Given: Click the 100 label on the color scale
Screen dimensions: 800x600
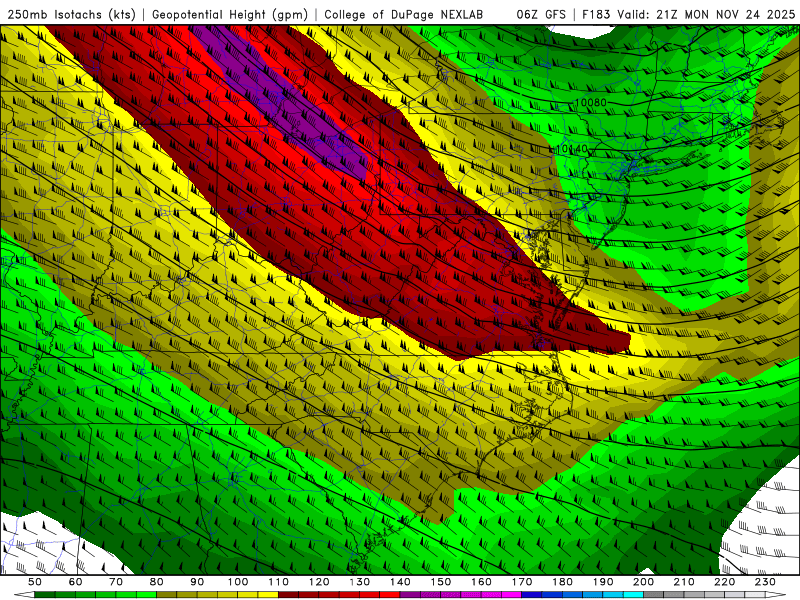Looking at the screenshot, I should click(238, 582).
